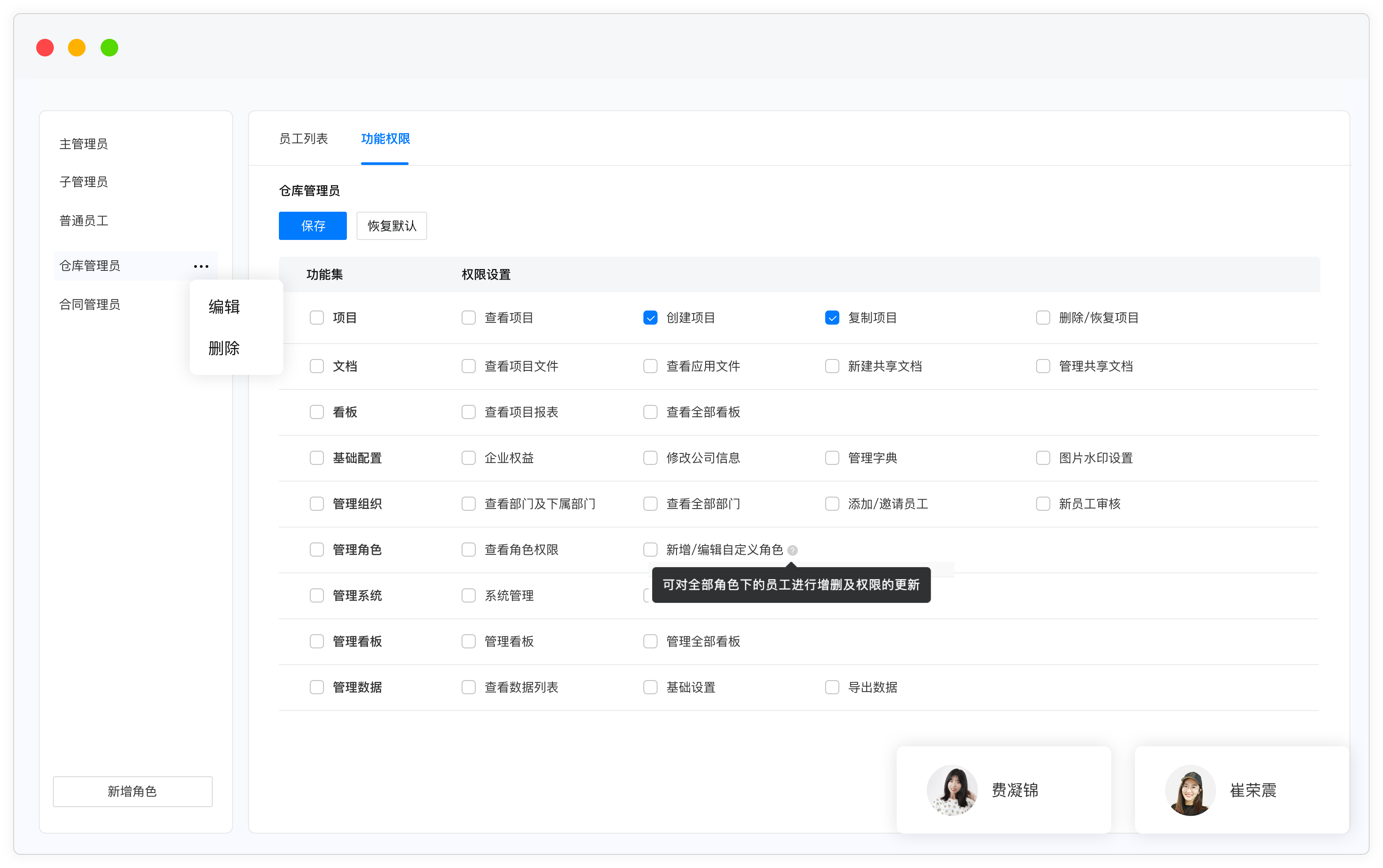This screenshot has width=1383, height=868.
Task: Switch to the 员工列表 tab
Action: coord(303,138)
